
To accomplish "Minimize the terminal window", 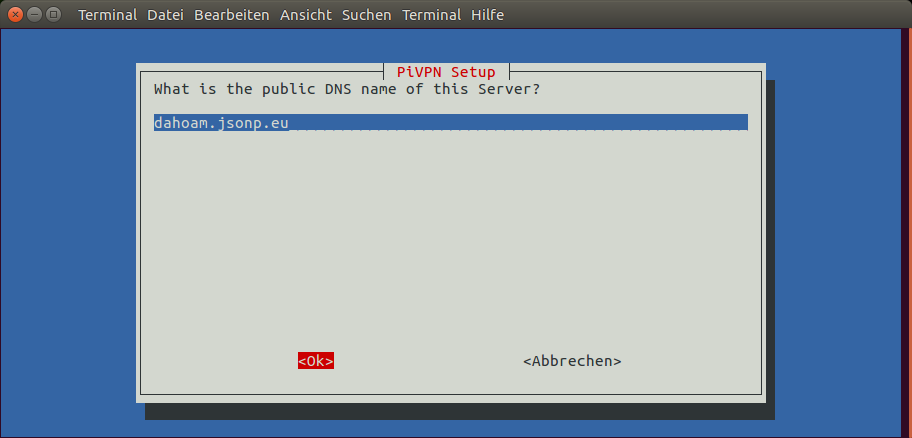I will 34,14.
